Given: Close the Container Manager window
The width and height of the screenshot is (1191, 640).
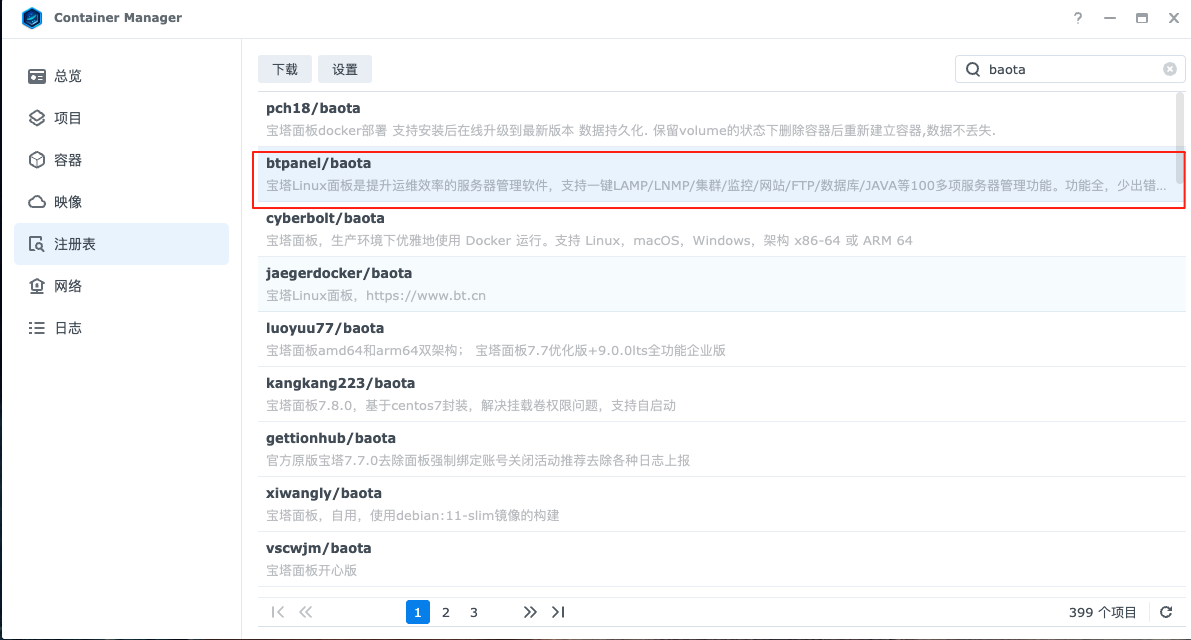Looking at the screenshot, I should pos(1174,17).
